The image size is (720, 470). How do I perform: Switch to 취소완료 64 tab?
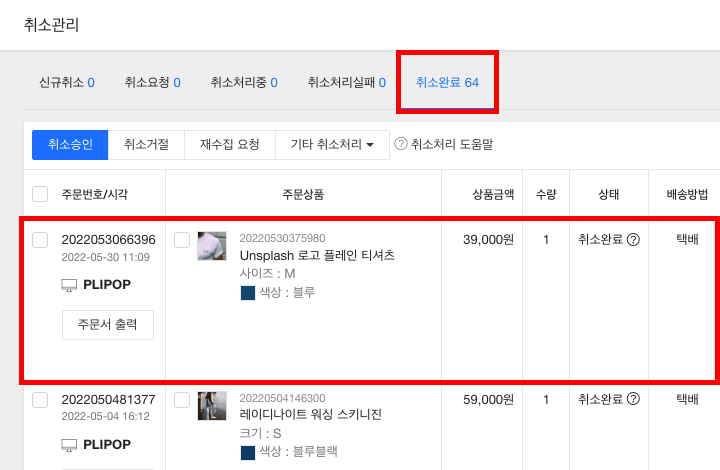point(447,83)
